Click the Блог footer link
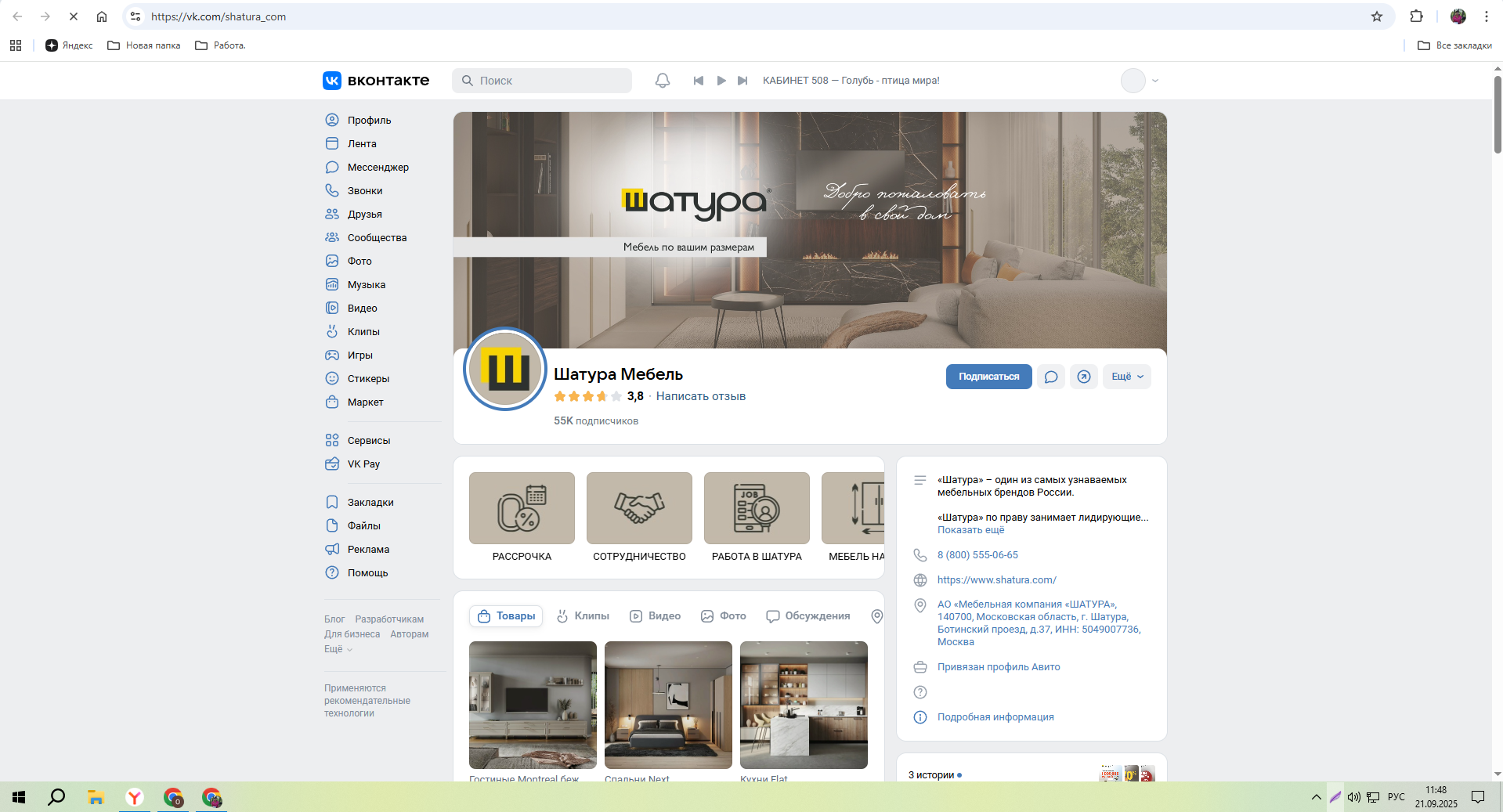 (334, 619)
